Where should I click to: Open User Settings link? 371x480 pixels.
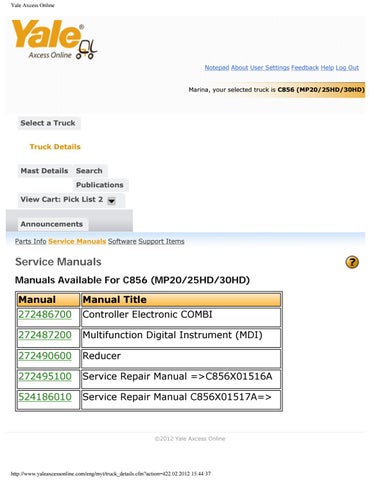(270, 68)
